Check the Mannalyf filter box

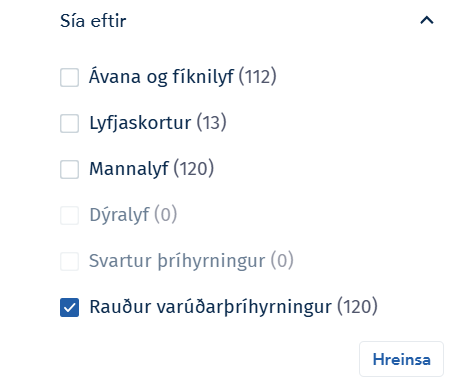coord(69,169)
